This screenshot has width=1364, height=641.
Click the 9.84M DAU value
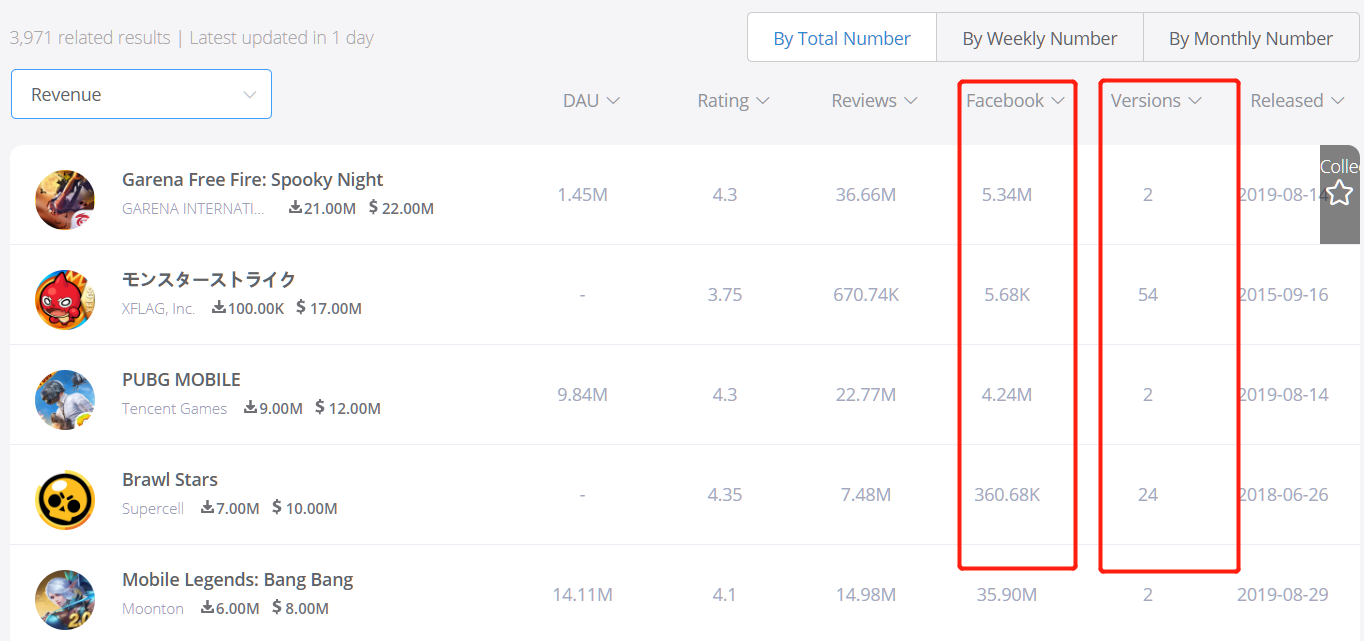coord(582,394)
